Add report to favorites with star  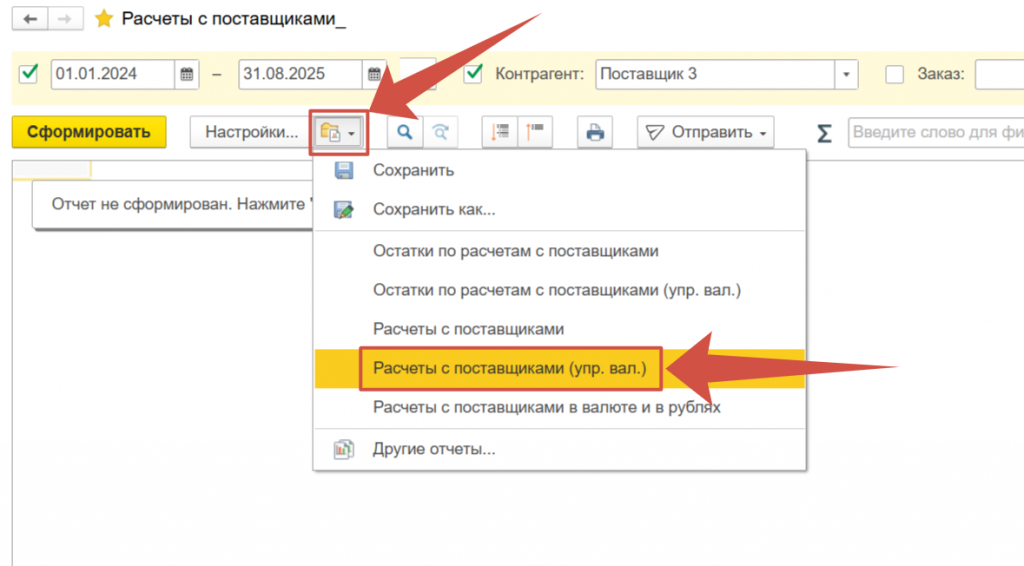click(103, 19)
